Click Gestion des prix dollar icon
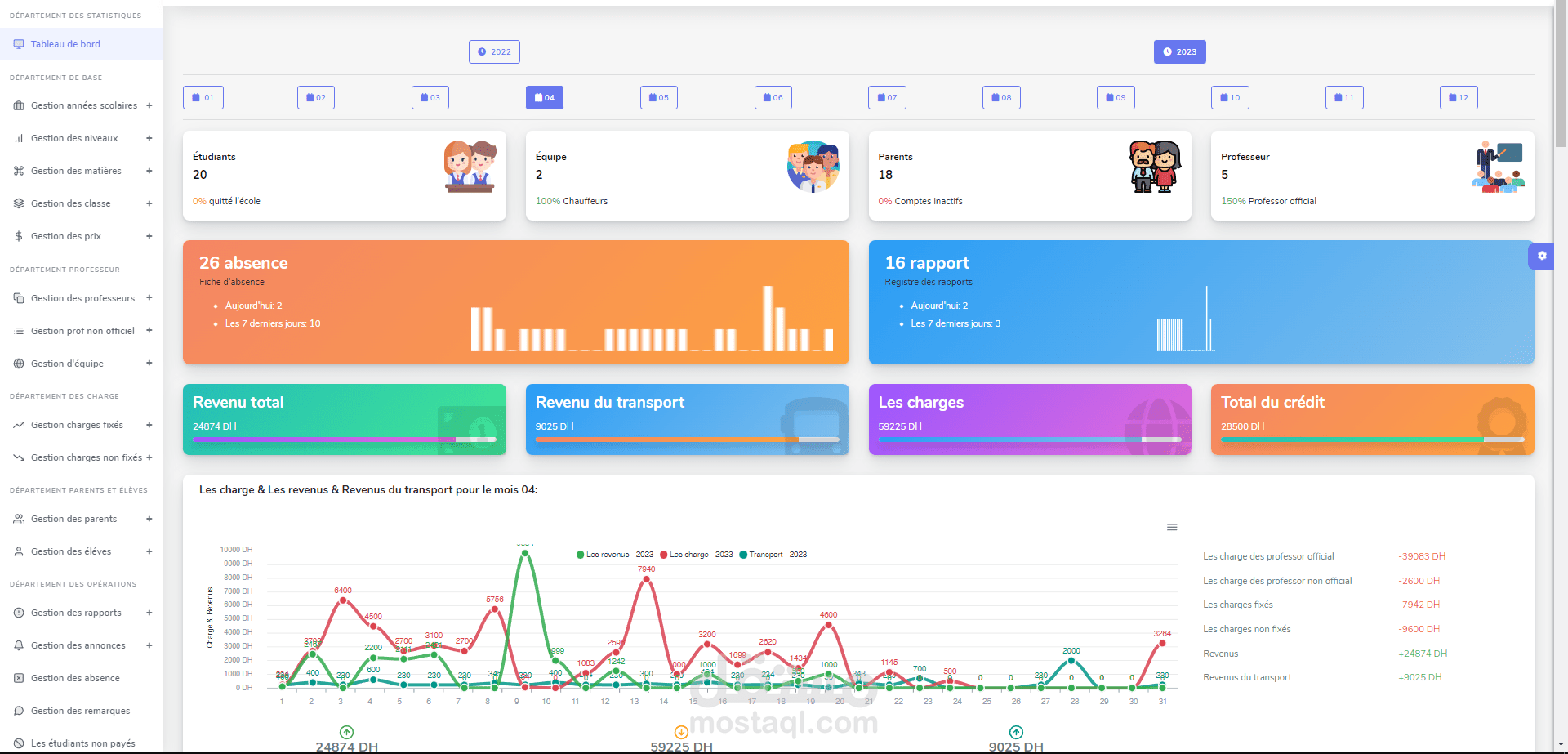Viewport: 1568px width, 754px height. pyautogui.click(x=19, y=236)
